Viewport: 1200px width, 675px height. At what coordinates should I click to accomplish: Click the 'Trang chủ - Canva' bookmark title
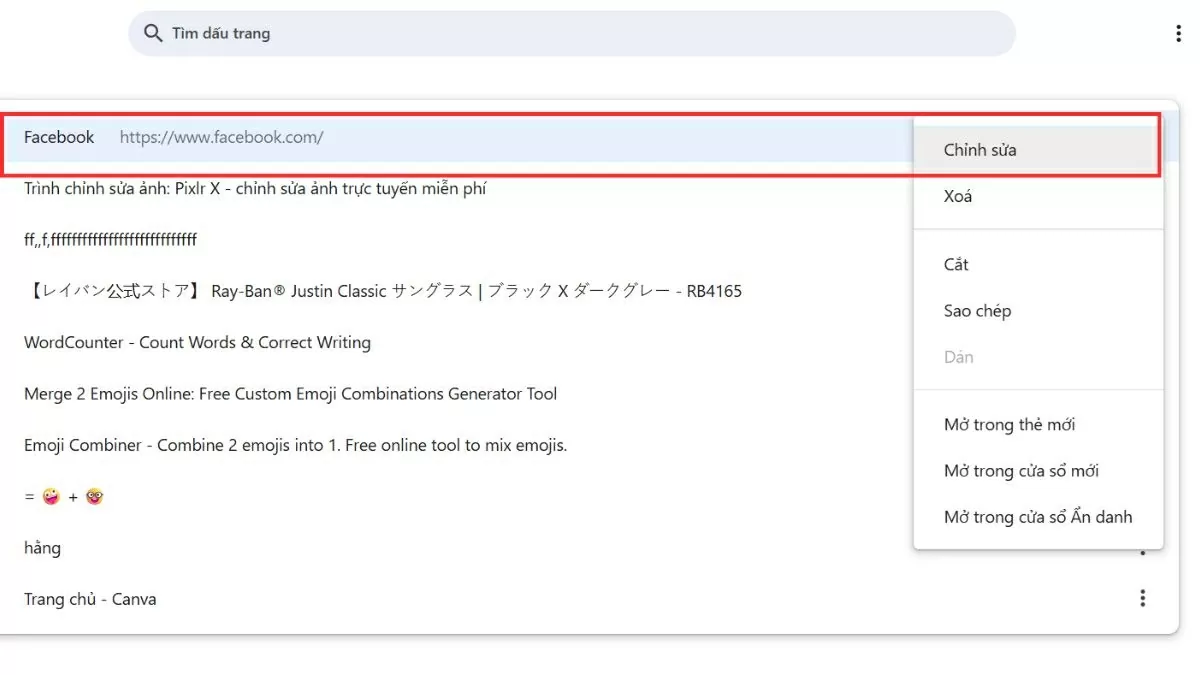pos(90,600)
